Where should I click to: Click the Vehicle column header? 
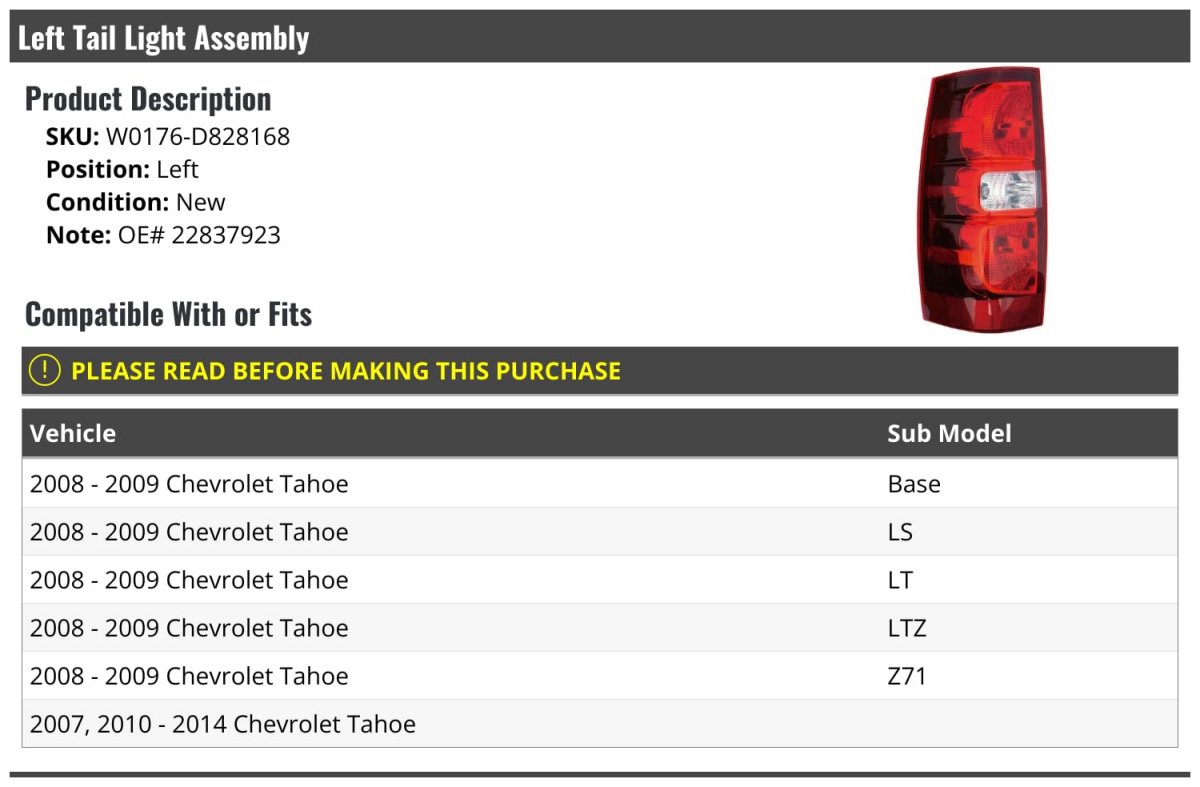(x=73, y=433)
